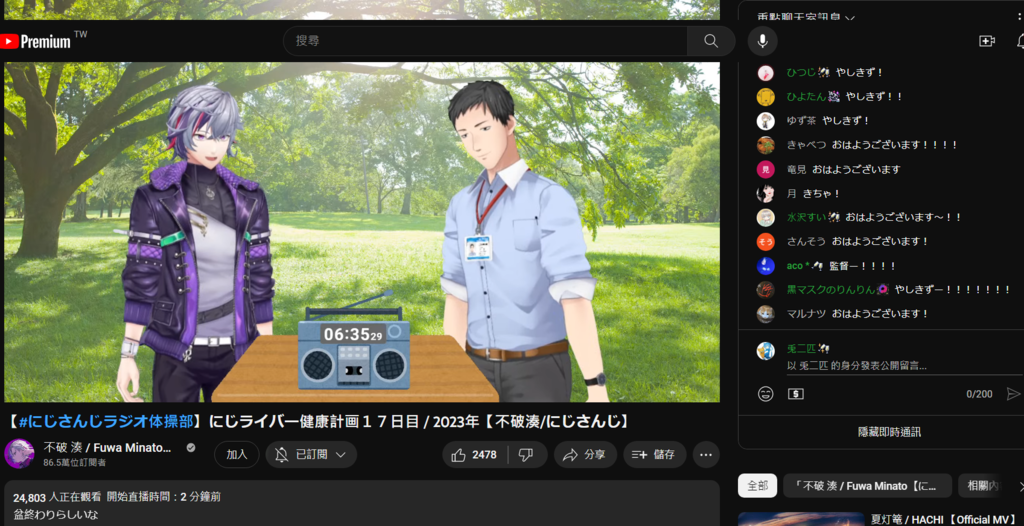Send chat message arrow icon

click(x=1013, y=394)
